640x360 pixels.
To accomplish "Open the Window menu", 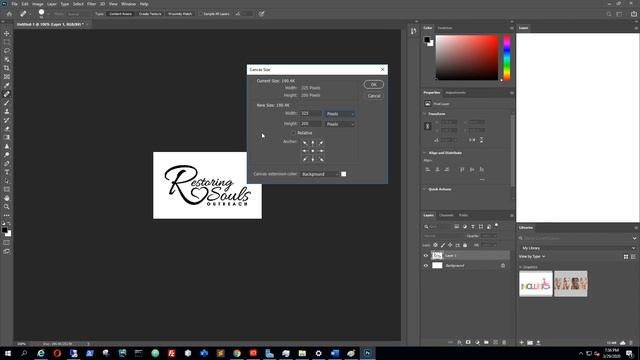I will pos(128,4).
